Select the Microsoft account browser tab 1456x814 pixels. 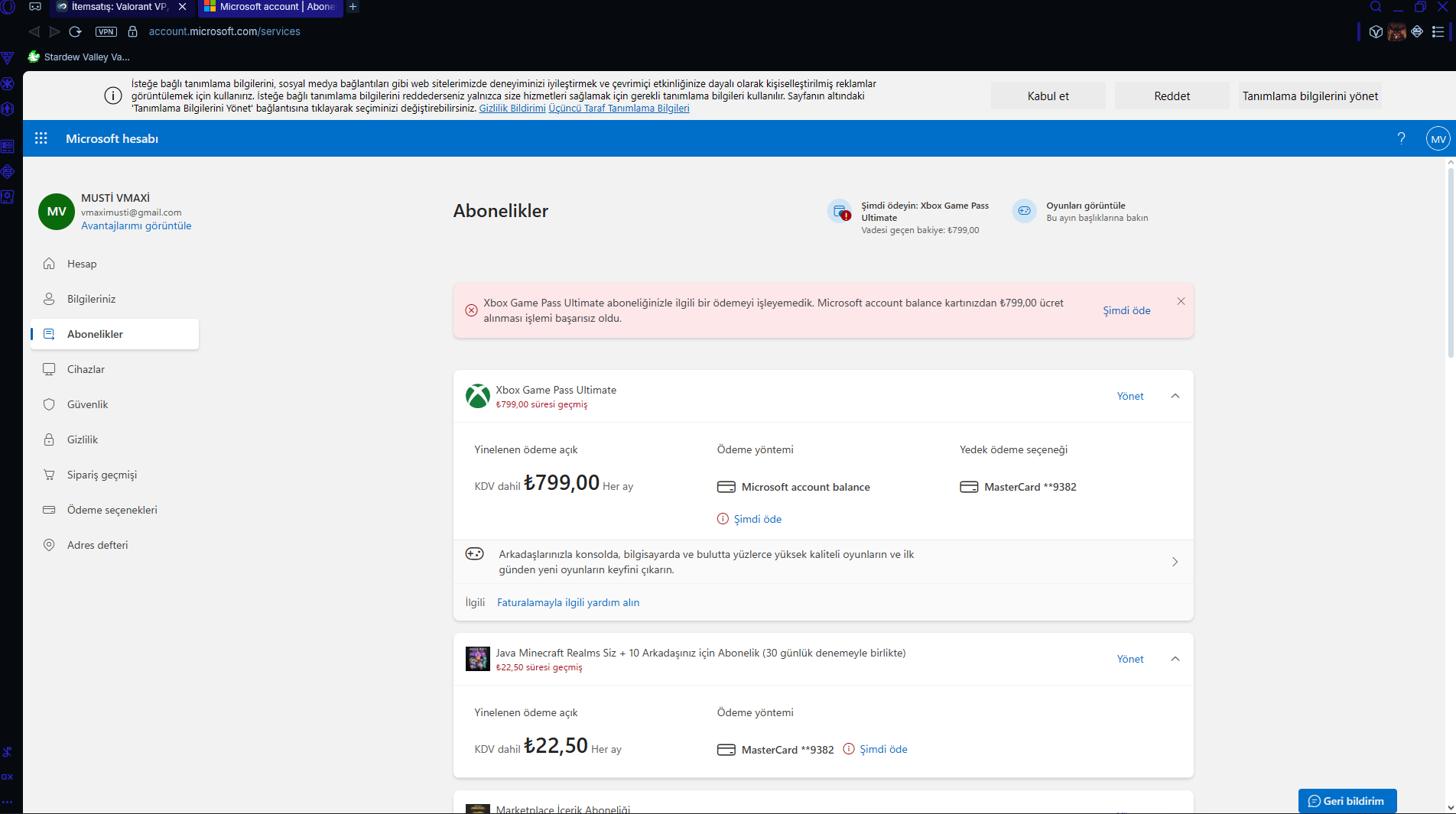(x=270, y=7)
